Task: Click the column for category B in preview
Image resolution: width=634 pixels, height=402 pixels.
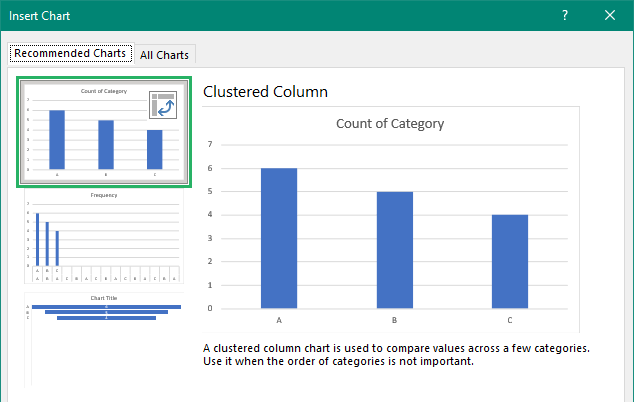Action: (395, 250)
